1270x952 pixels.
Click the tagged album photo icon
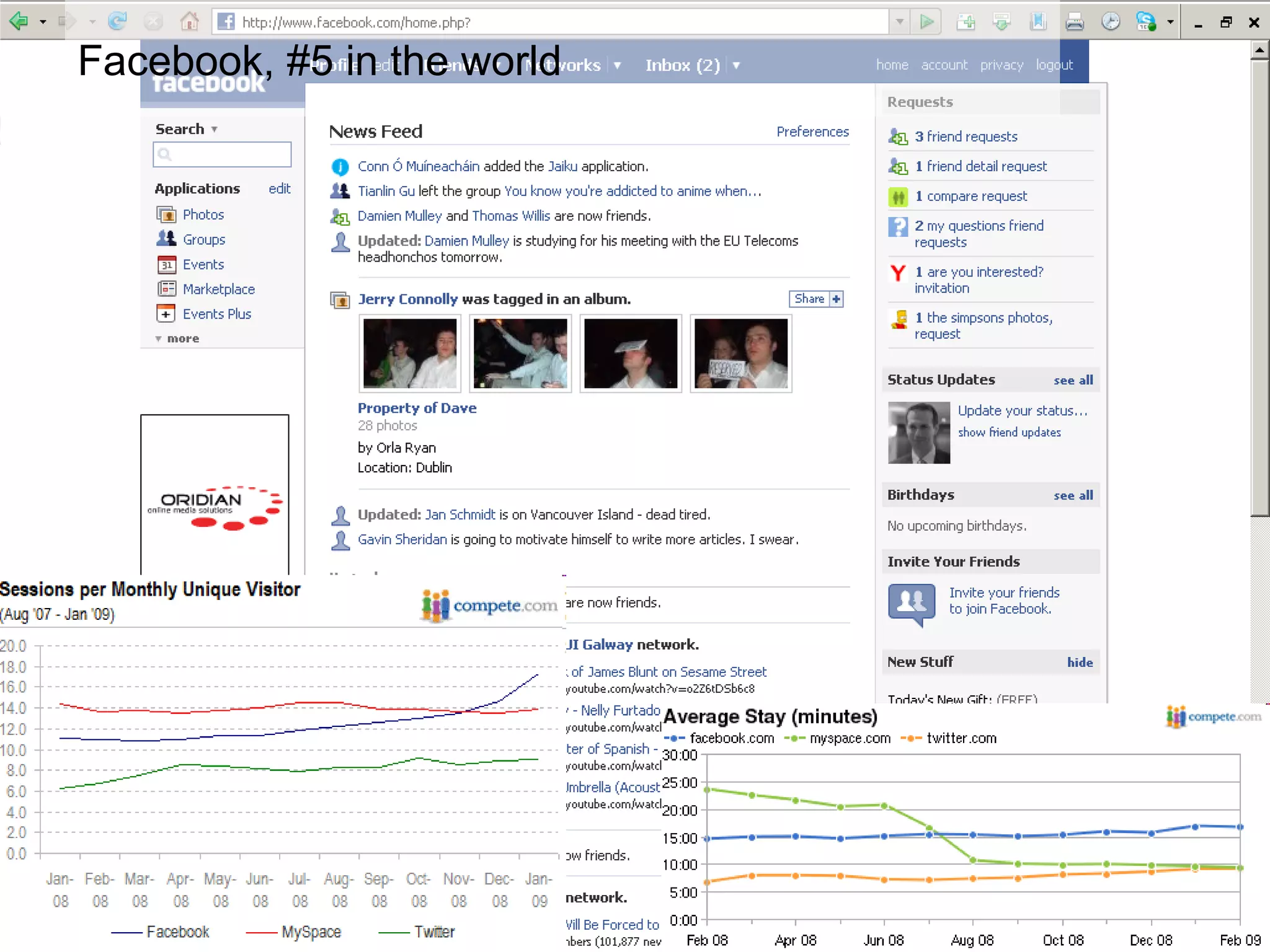340,300
